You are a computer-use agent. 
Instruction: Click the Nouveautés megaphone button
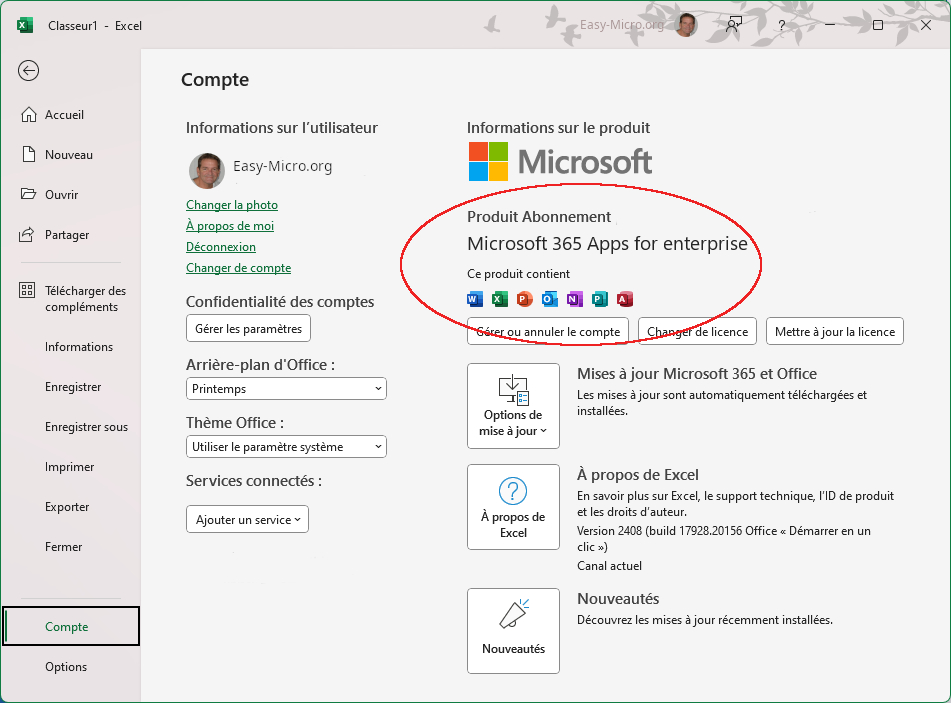(x=513, y=631)
